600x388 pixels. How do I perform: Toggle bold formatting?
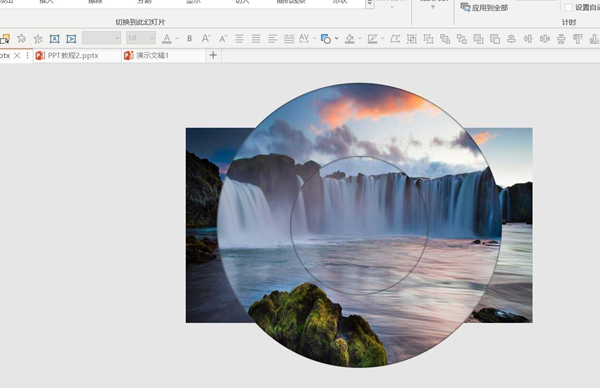(189, 39)
